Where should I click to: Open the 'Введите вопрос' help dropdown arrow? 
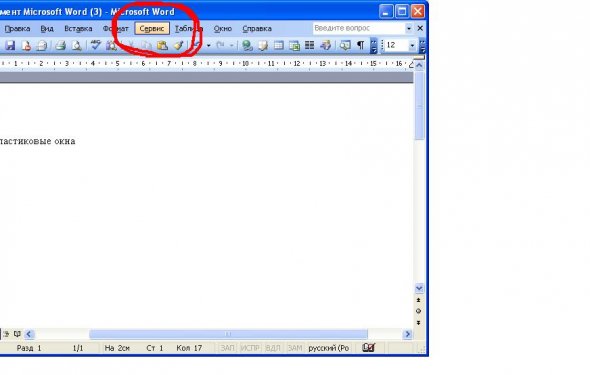[409, 28]
